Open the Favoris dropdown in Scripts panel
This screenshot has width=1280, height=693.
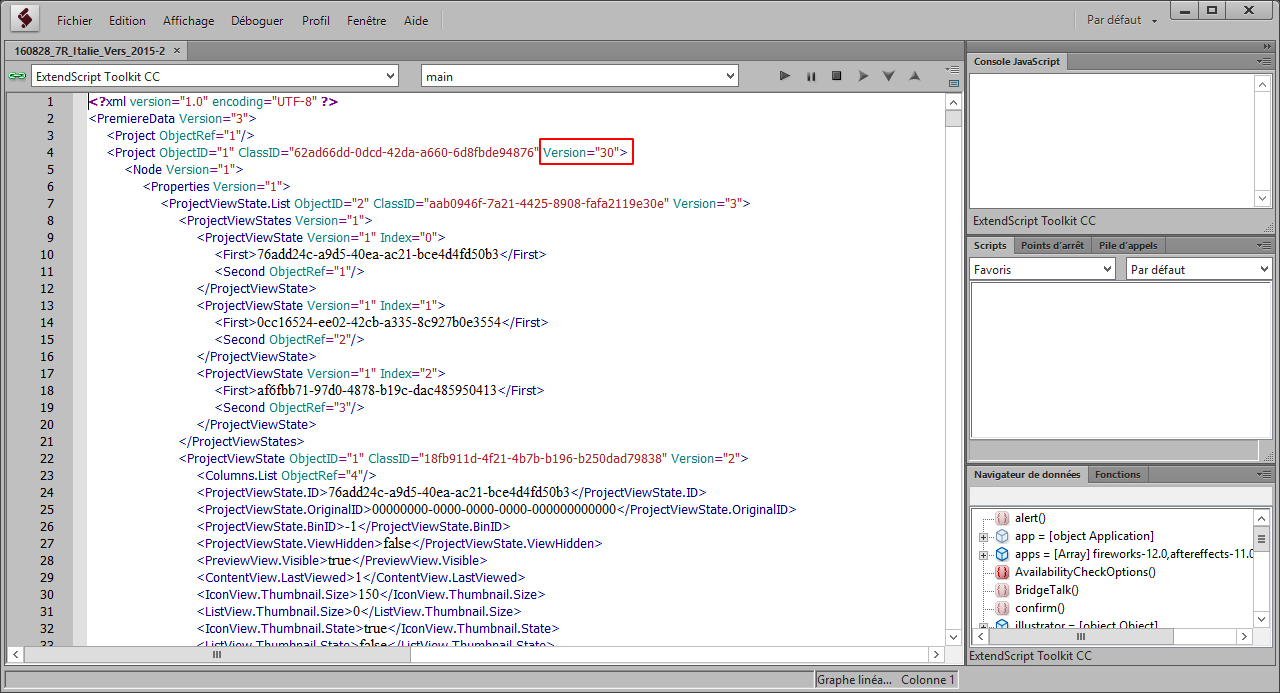(x=1042, y=269)
